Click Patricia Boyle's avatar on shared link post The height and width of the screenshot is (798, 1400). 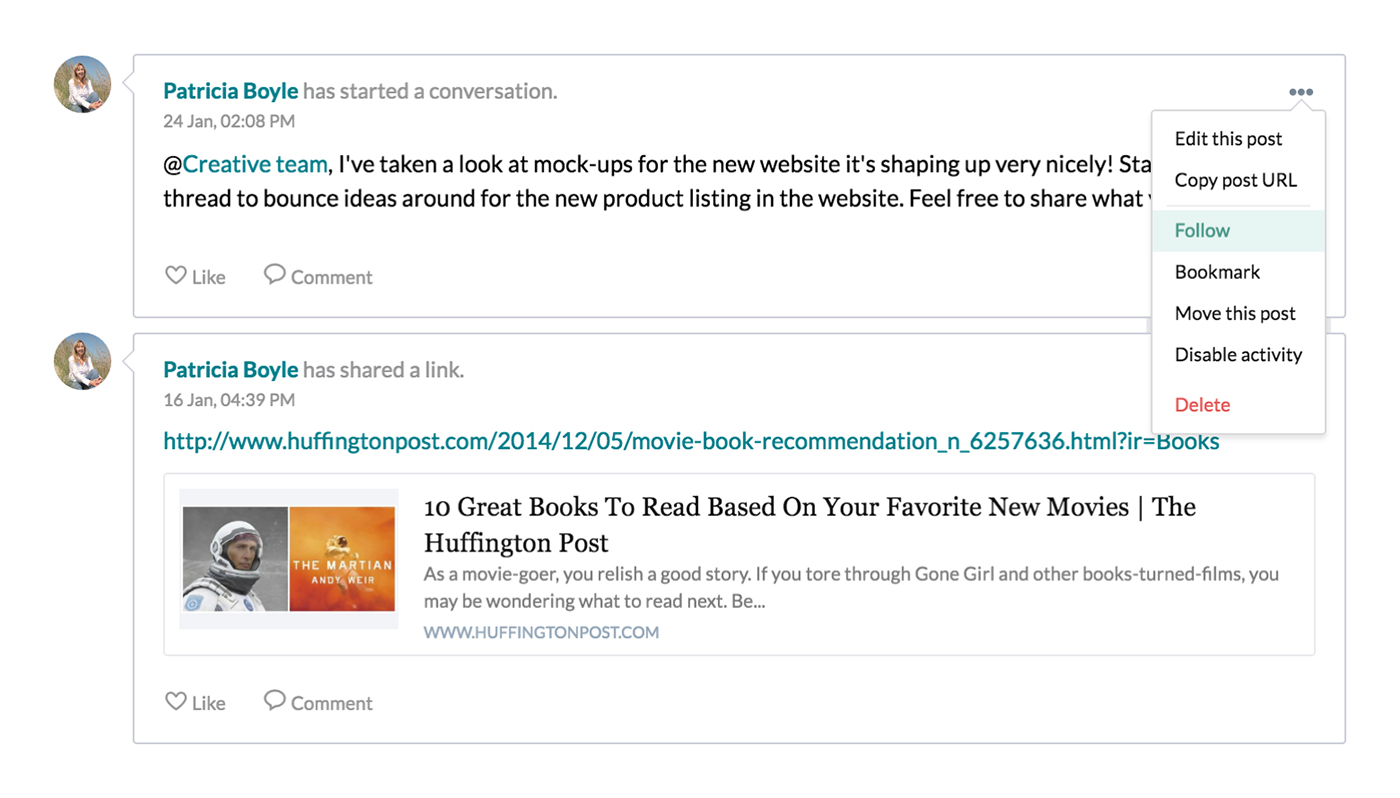coord(82,361)
